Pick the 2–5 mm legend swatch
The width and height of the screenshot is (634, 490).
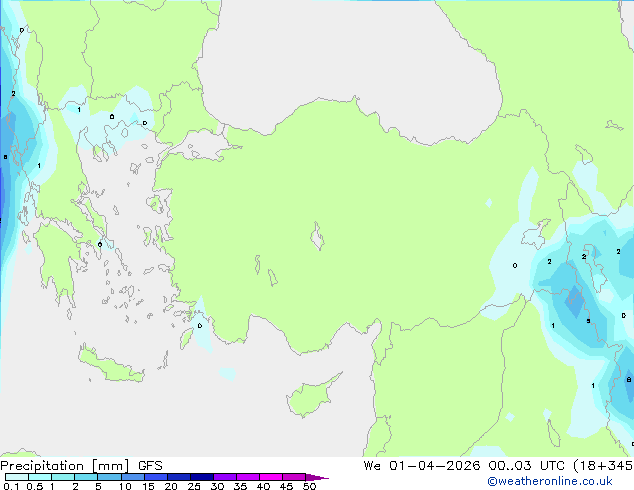[x=86, y=477]
